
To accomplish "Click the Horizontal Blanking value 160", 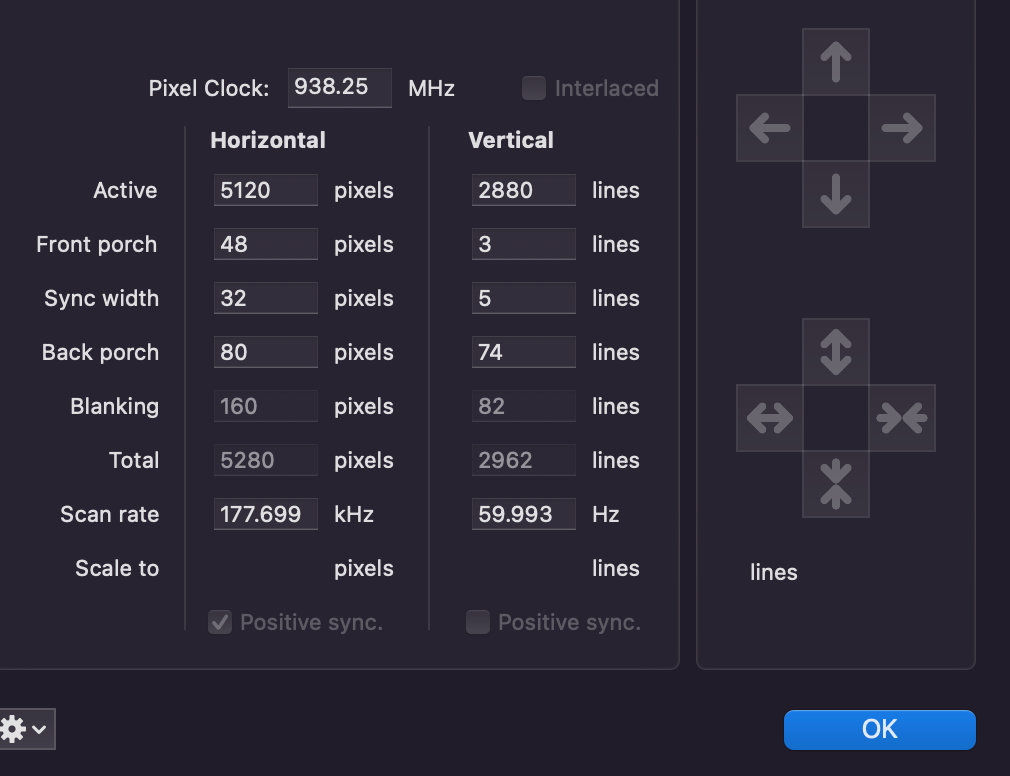I will (265, 406).
